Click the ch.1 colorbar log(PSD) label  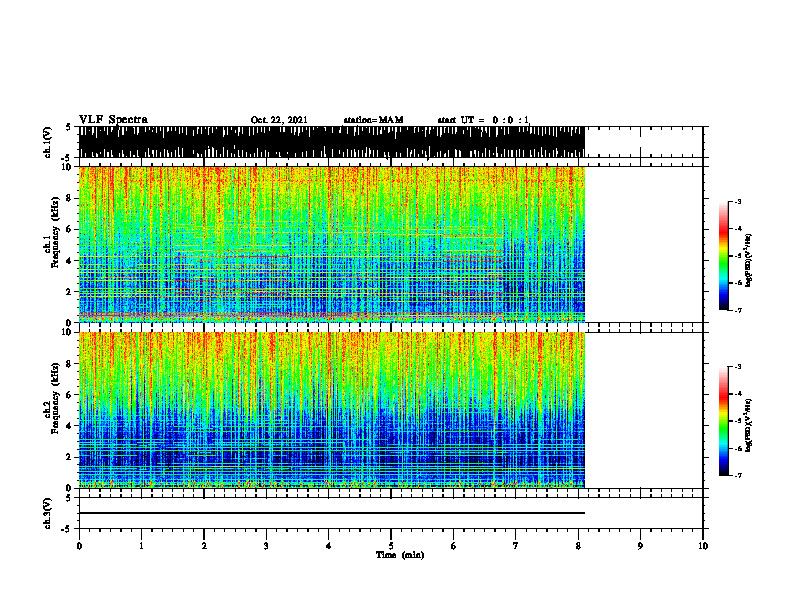pos(749,260)
